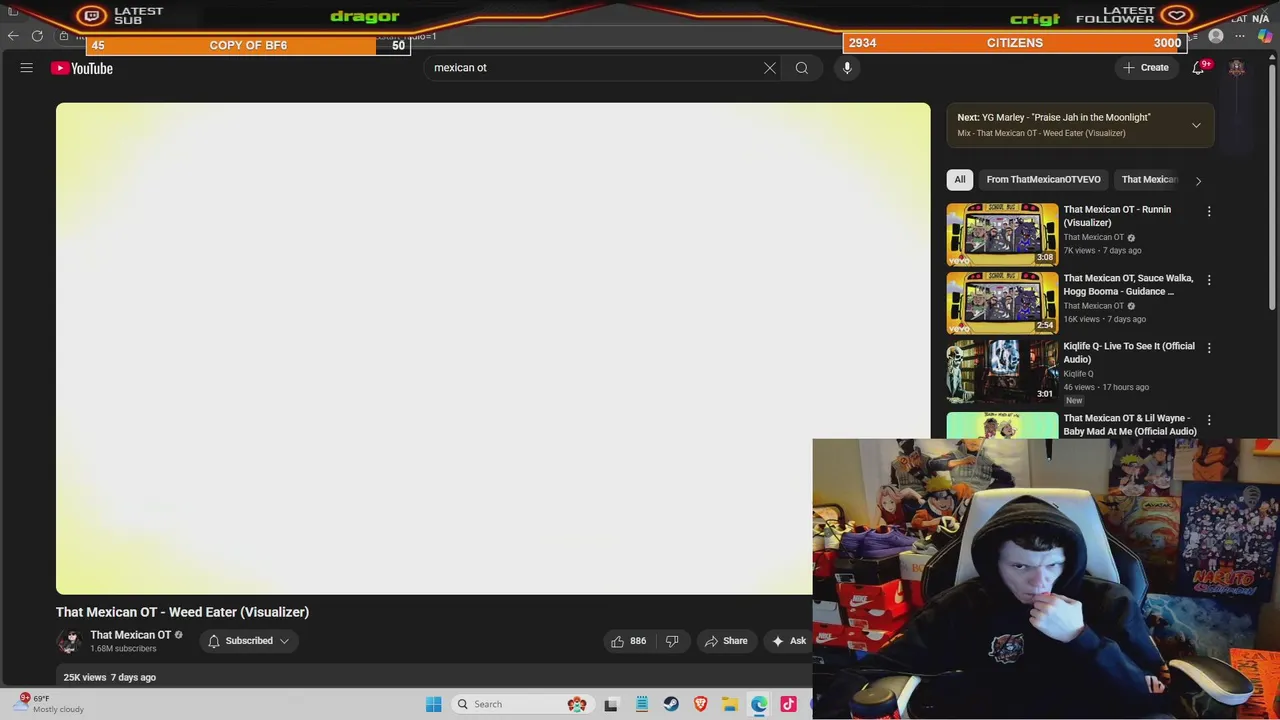This screenshot has width=1280, height=720.
Task: Share the Weed Eater video
Action: pyautogui.click(x=726, y=641)
